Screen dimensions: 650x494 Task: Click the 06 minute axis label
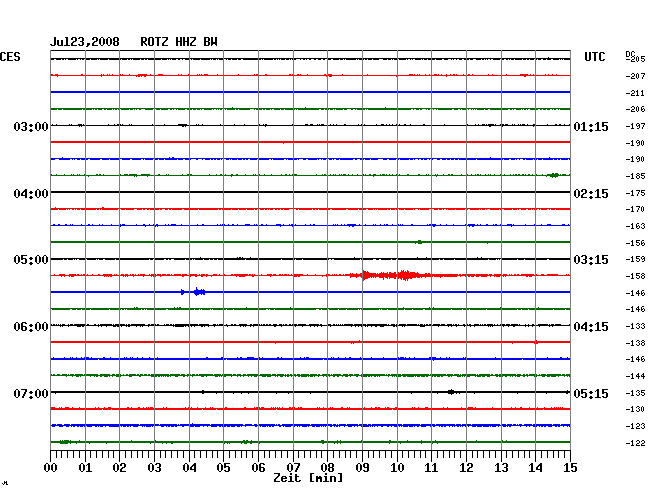258,468
